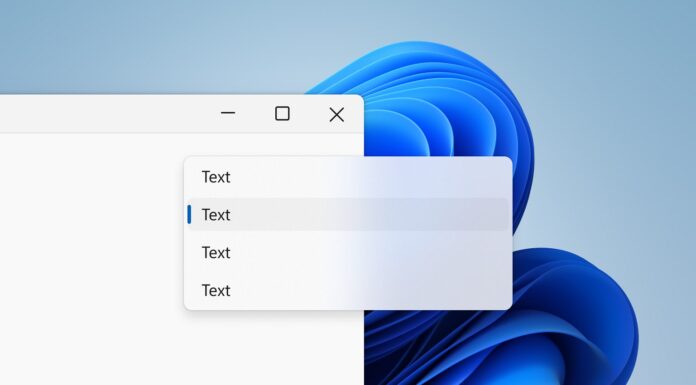The height and width of the screenshot is (385, 696).
Task: Select the Text item just below the highlighted one
Action: (348, 253)
